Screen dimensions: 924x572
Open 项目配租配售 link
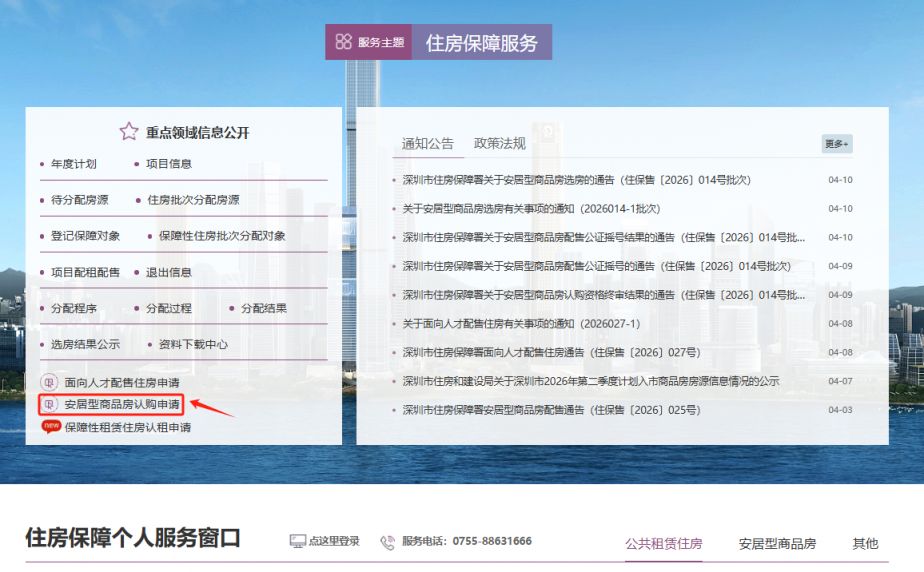(x=85, y=272)
